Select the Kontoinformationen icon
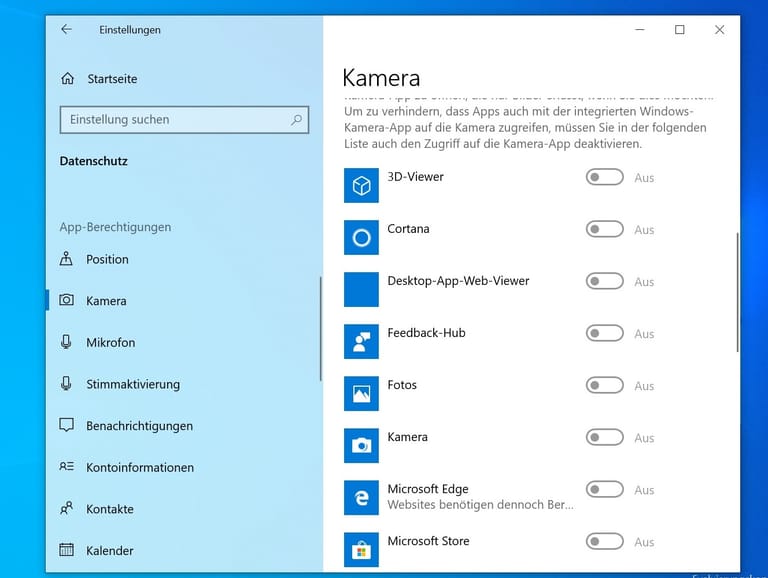 click(x=66, y=466)
